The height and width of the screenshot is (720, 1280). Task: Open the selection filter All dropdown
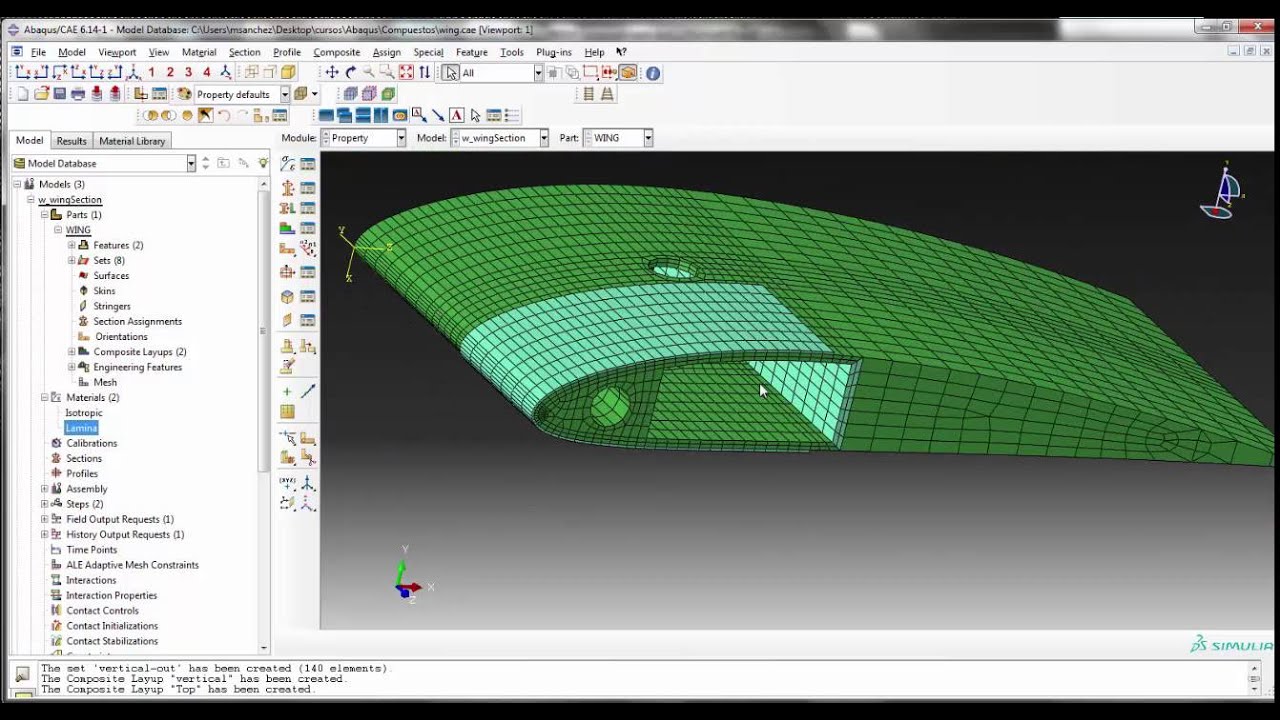538,72
